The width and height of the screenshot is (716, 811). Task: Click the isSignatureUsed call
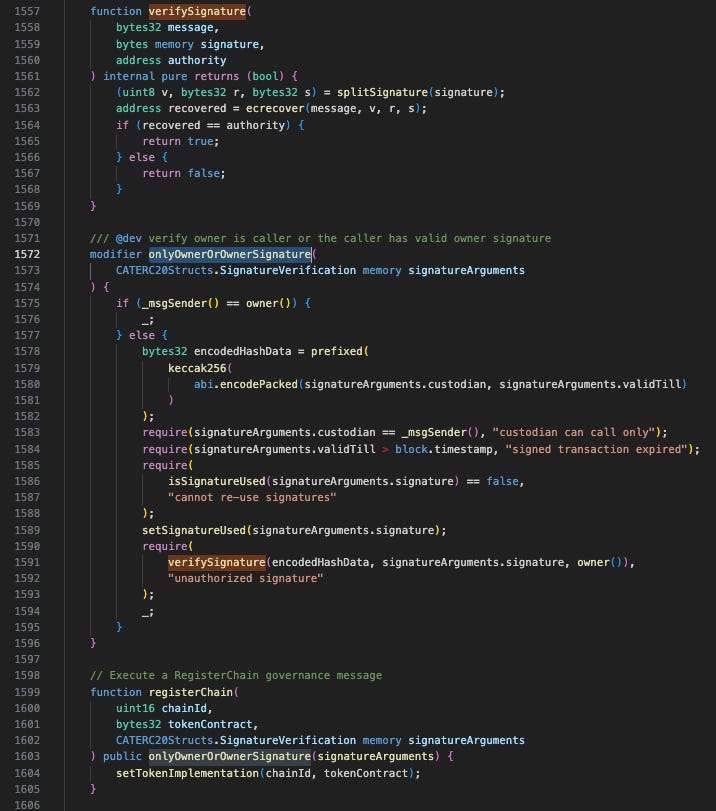click(217, 481)
